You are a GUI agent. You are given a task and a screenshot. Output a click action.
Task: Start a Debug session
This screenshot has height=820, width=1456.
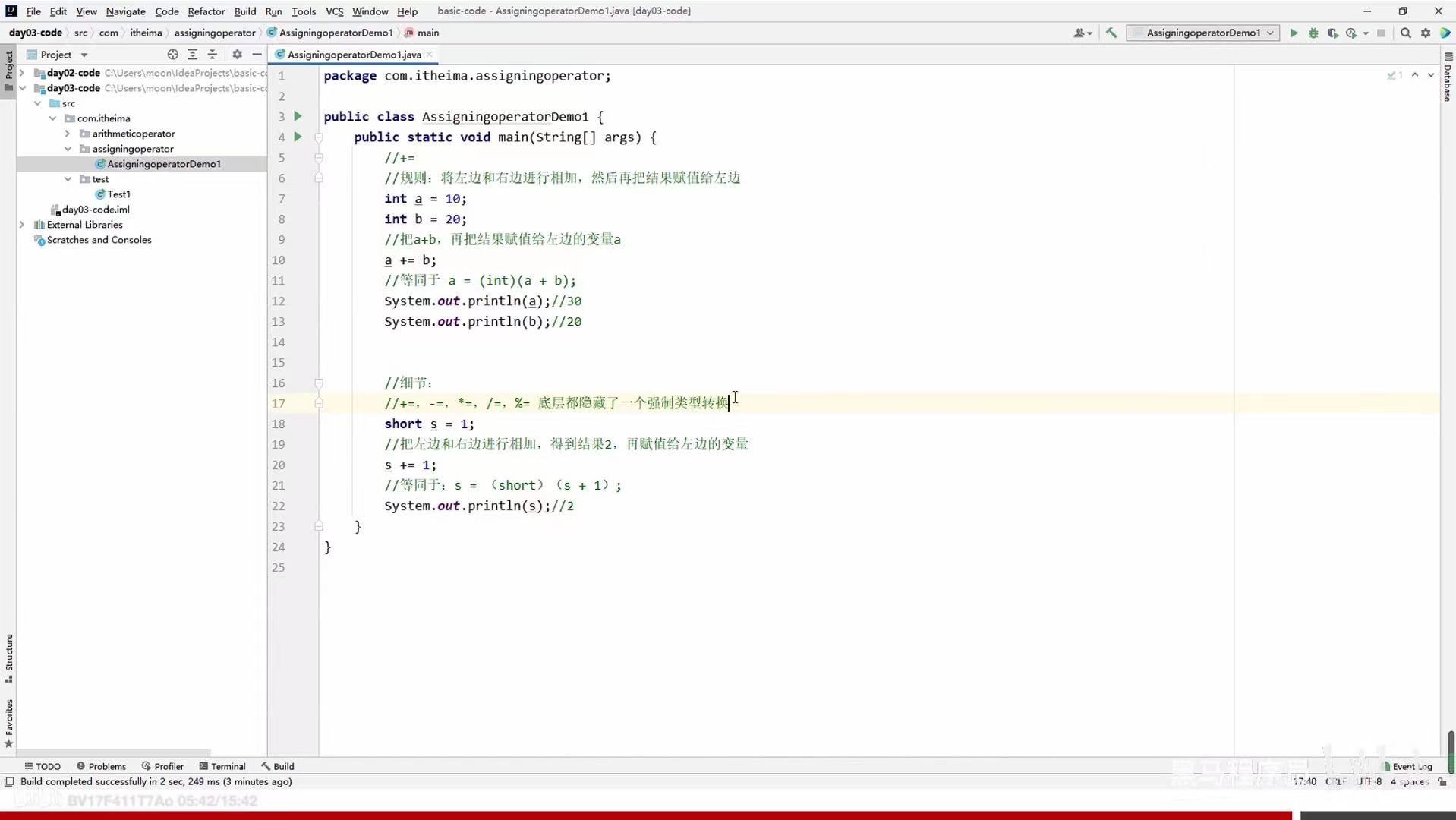point(1313,33)
